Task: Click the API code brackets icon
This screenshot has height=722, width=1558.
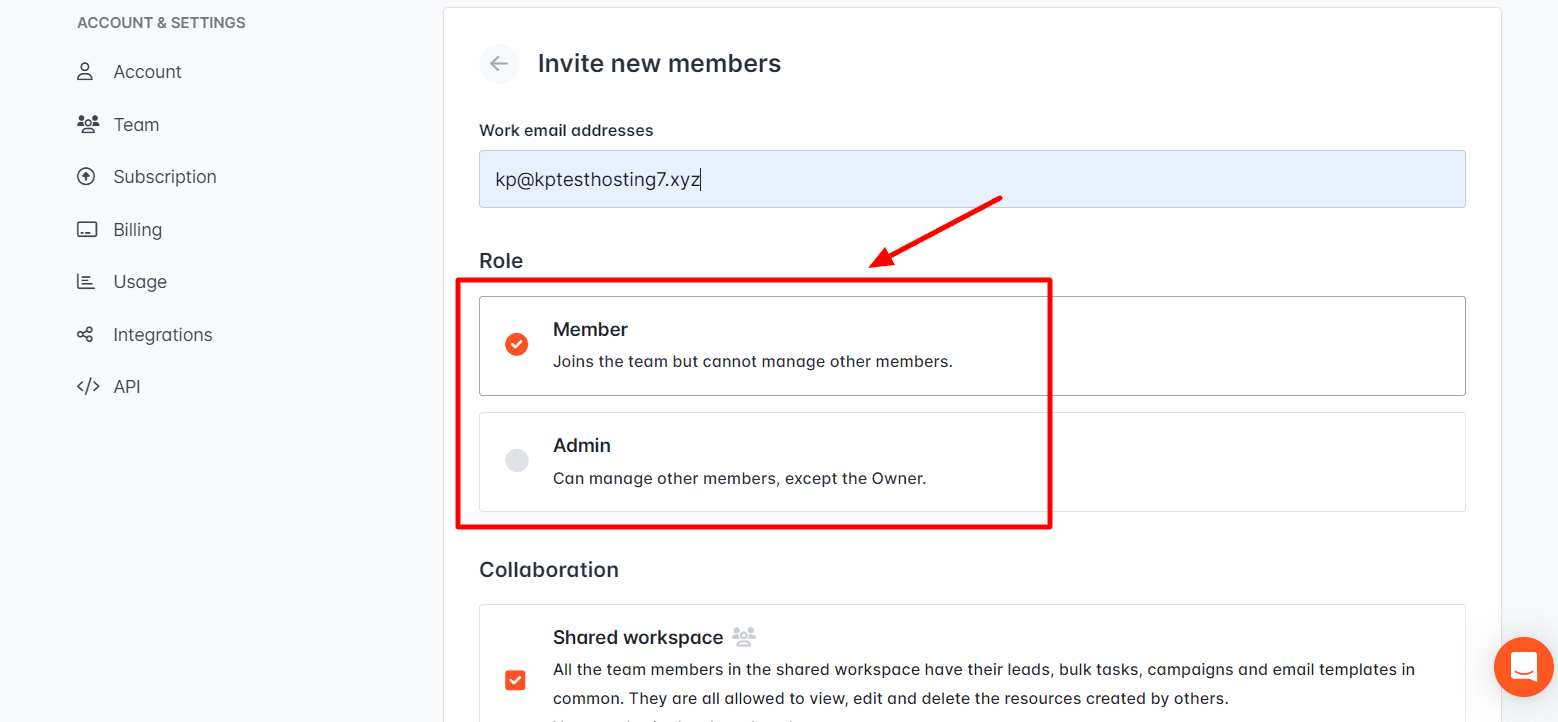Action: coord(88,387)
